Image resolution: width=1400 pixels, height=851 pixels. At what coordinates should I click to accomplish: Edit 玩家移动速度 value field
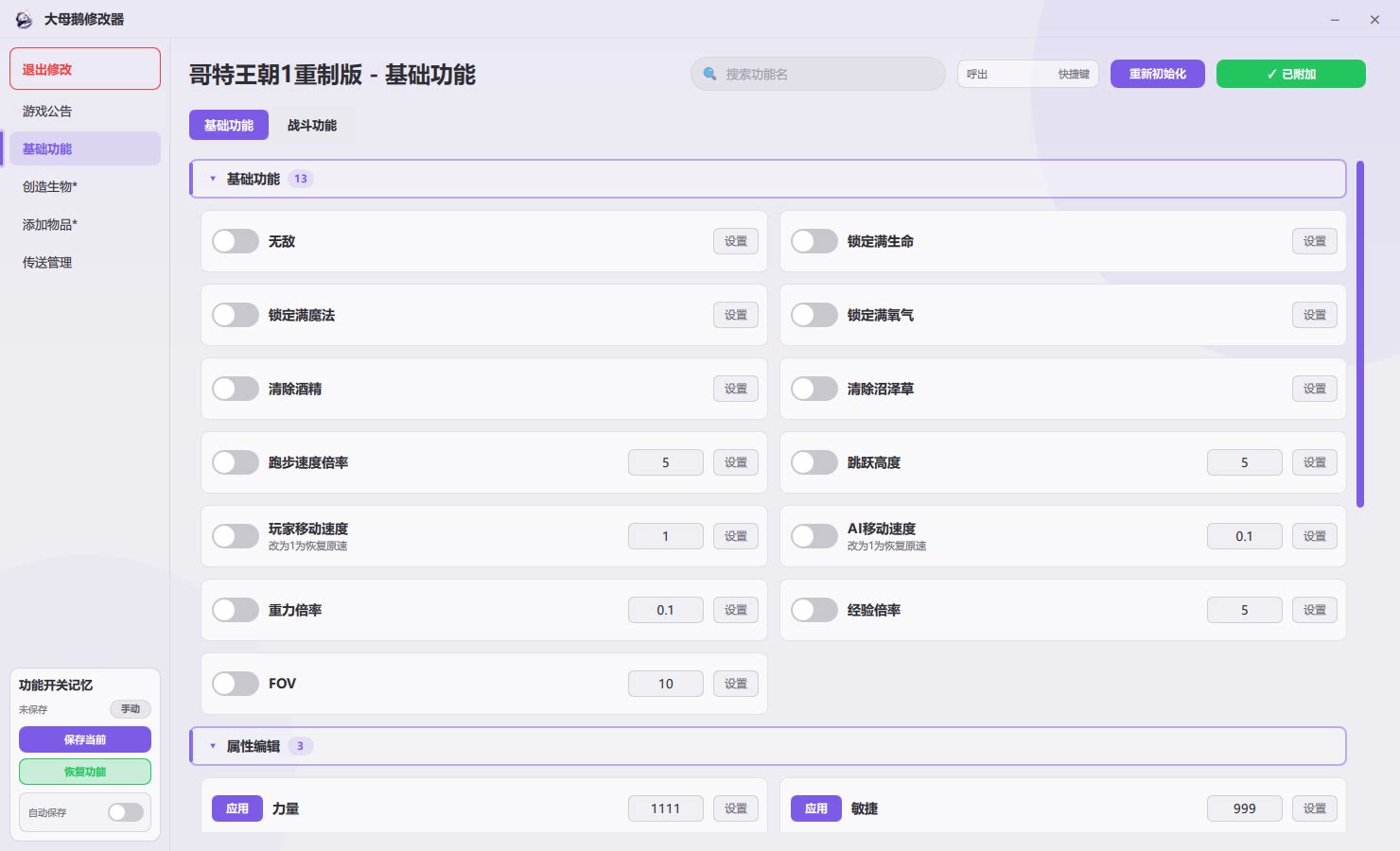tap(666, 536)
